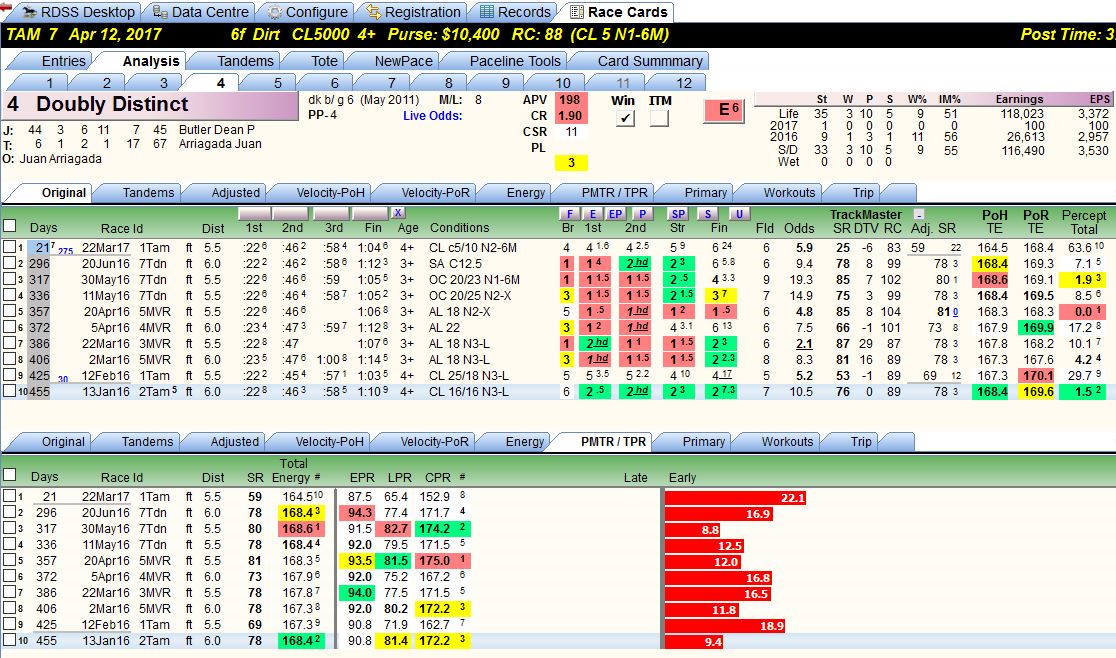Uncheck the Win checkbox
This screenshot has height=658, width=1116.
(x=624, y=118)
